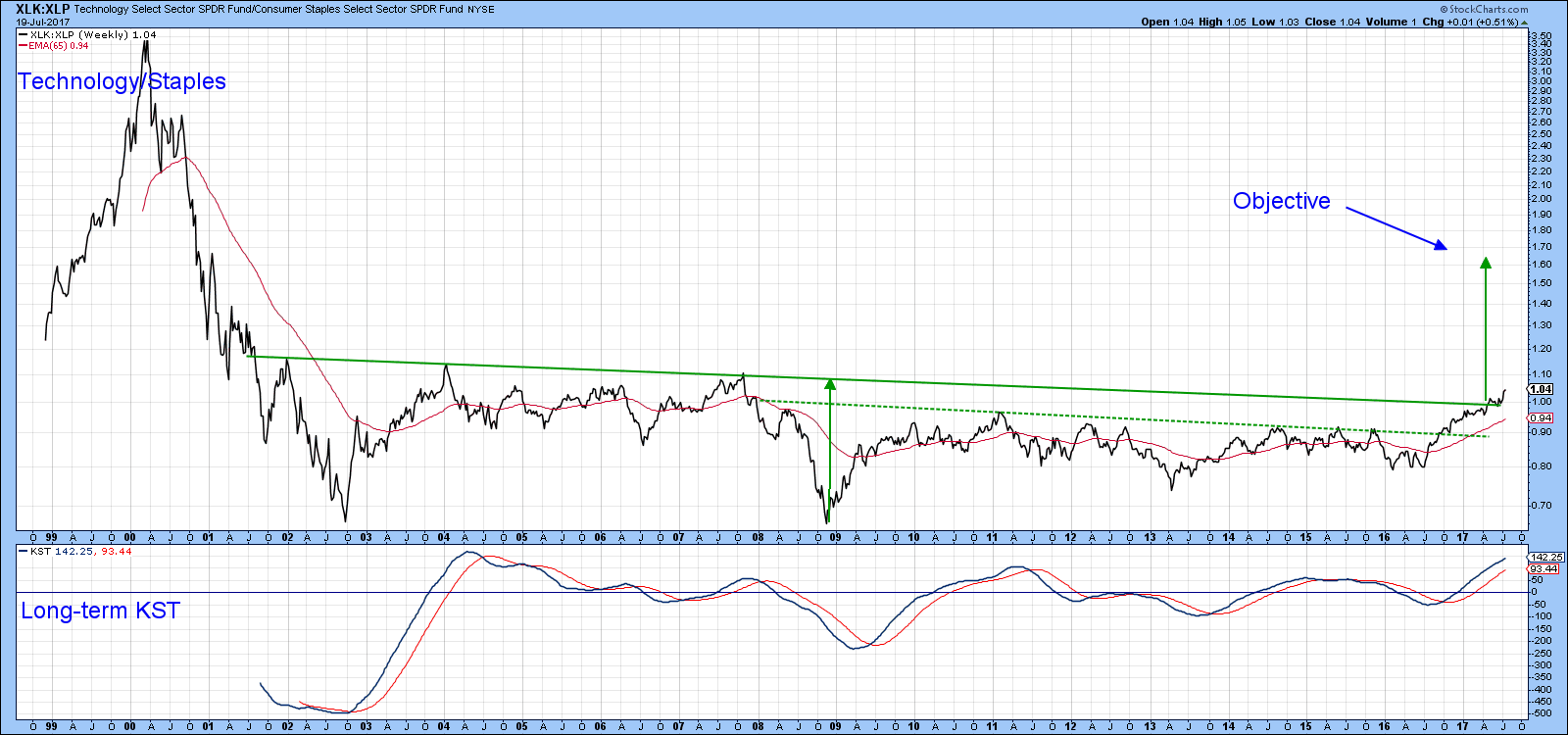Click year 09 on the price panel's time axis

tap(835, 537)
